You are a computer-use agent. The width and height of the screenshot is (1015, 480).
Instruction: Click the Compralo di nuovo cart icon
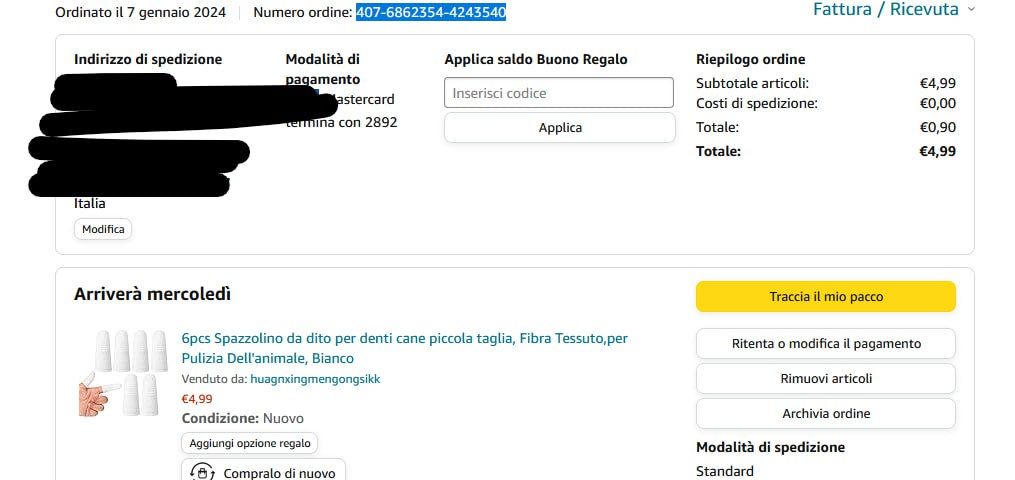tap(203, 473)
